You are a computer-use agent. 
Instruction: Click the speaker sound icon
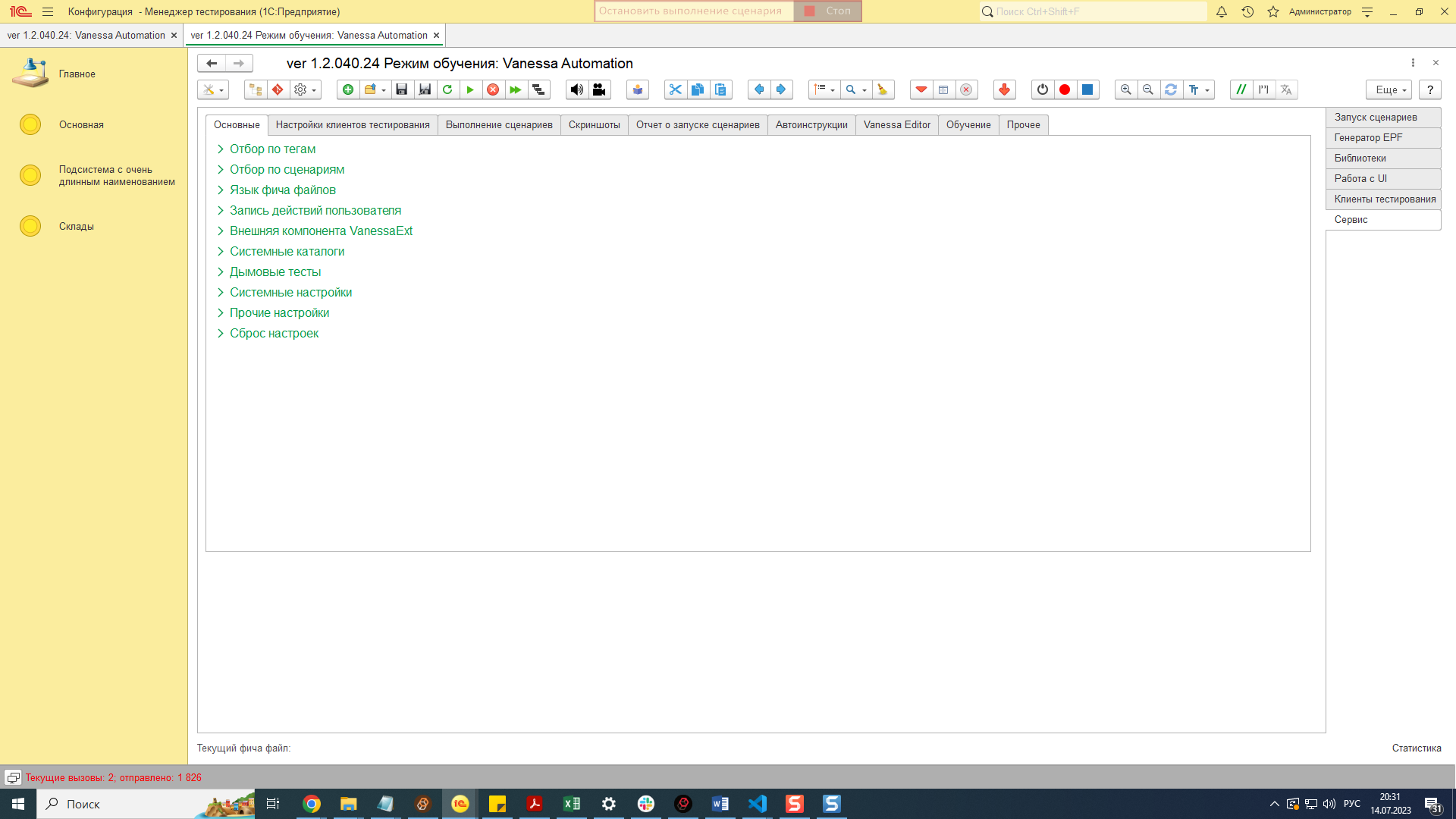pyautogui.click(x=577, y=89)
